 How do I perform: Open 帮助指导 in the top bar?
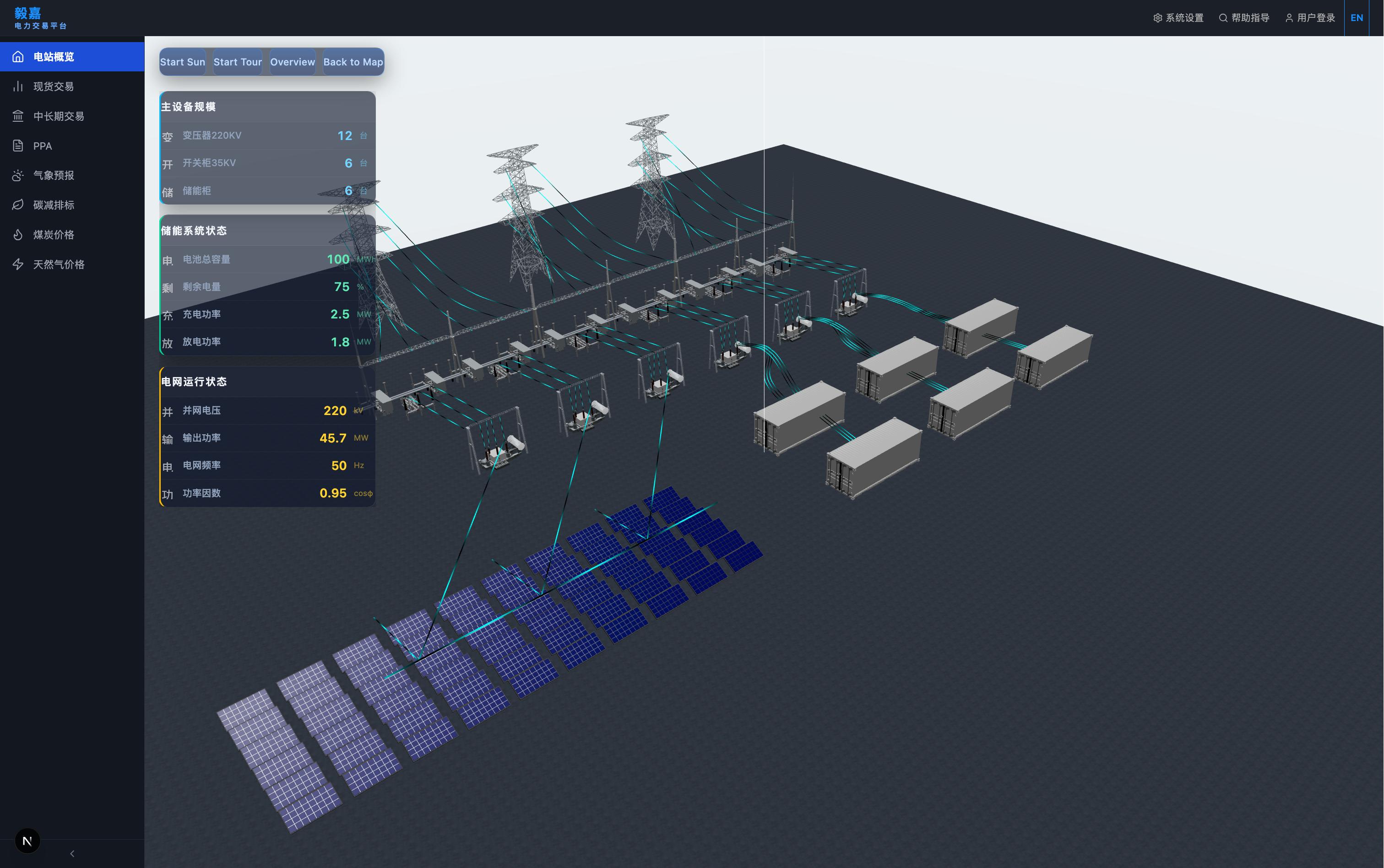pos(1244,18)
